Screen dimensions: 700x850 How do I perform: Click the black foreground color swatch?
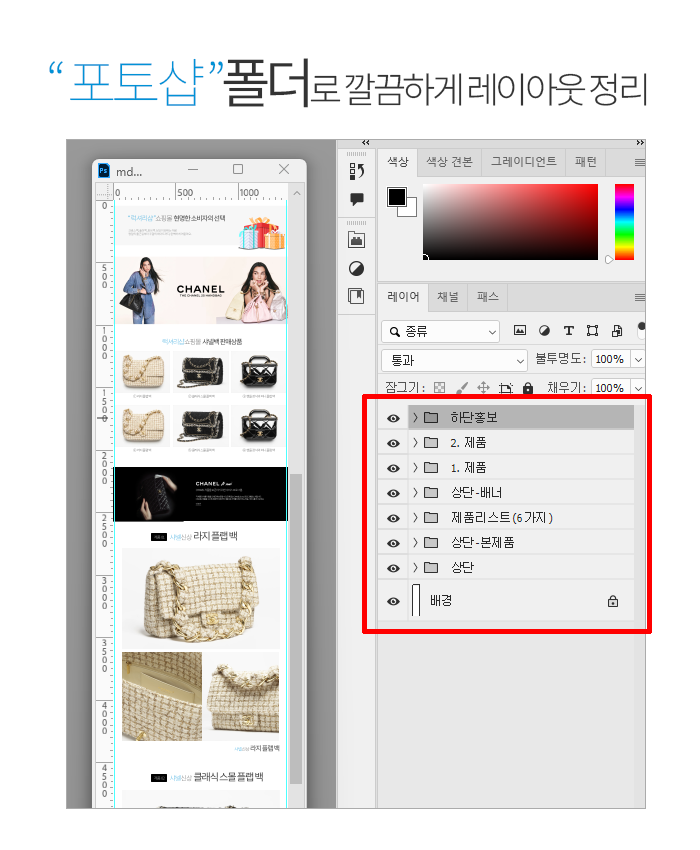click(x=396, y=197)
